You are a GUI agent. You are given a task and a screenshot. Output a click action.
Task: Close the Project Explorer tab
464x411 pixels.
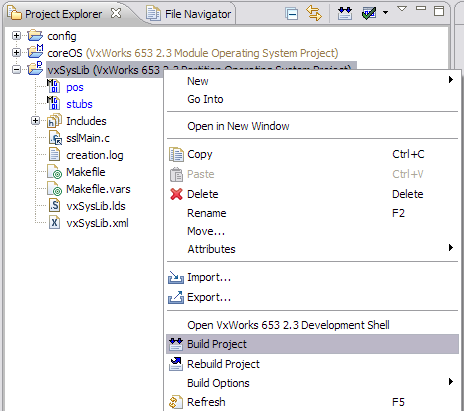click(x=116, y=13)
